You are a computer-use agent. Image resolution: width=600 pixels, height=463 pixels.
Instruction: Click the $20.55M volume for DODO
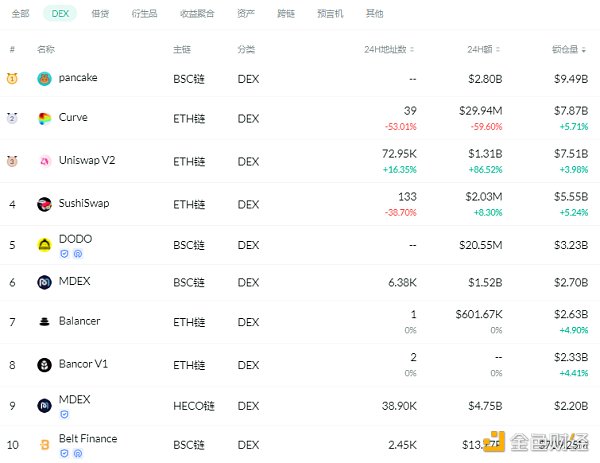click(x=481, y=245)
